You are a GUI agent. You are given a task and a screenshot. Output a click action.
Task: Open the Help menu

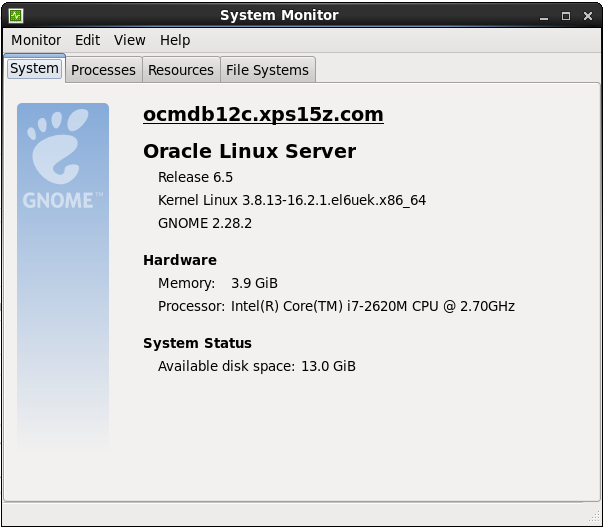[175, 40]
